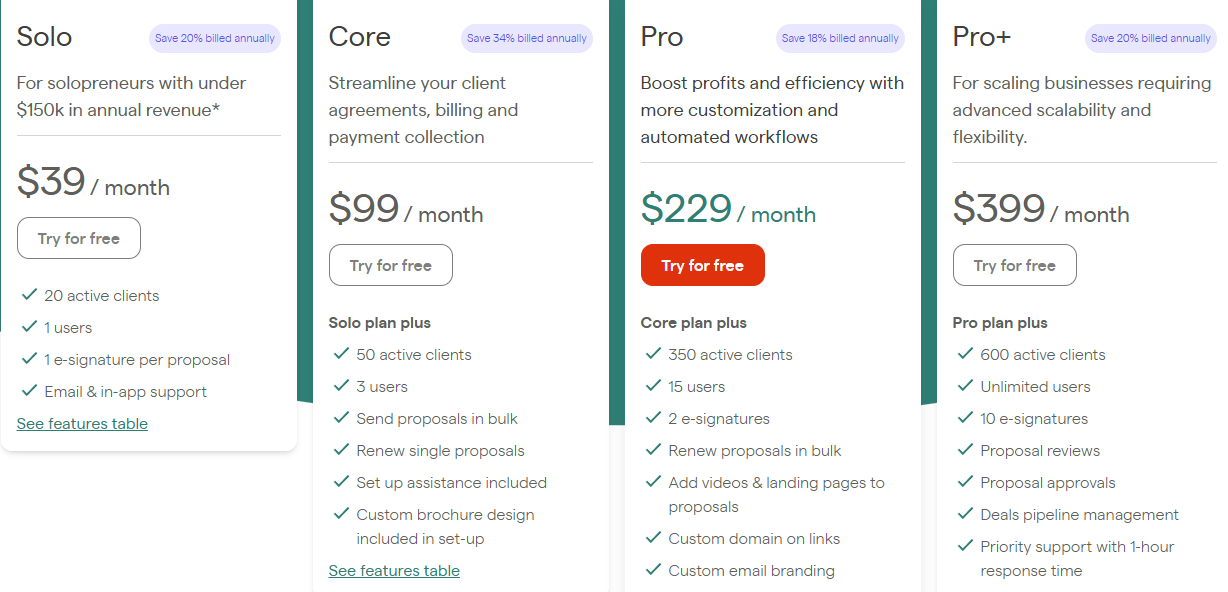Start the Pro+ free trial

click(x=1014, y=265)
